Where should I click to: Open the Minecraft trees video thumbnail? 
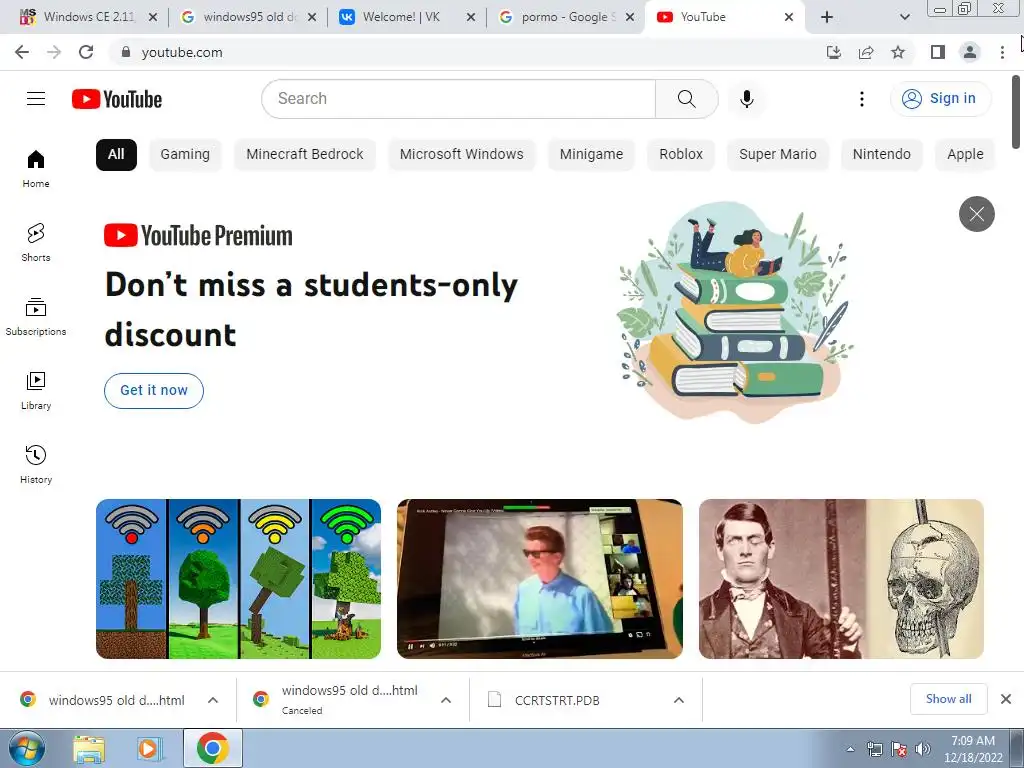pyautogui.click(x=238, y=579)
